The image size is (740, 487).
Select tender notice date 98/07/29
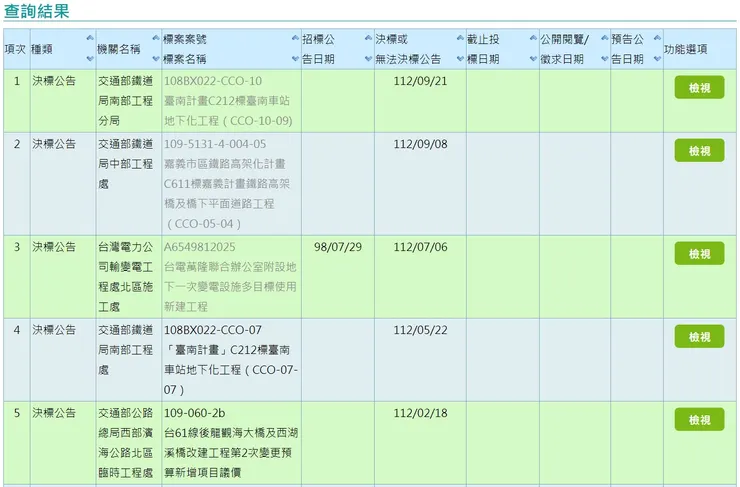338,247
